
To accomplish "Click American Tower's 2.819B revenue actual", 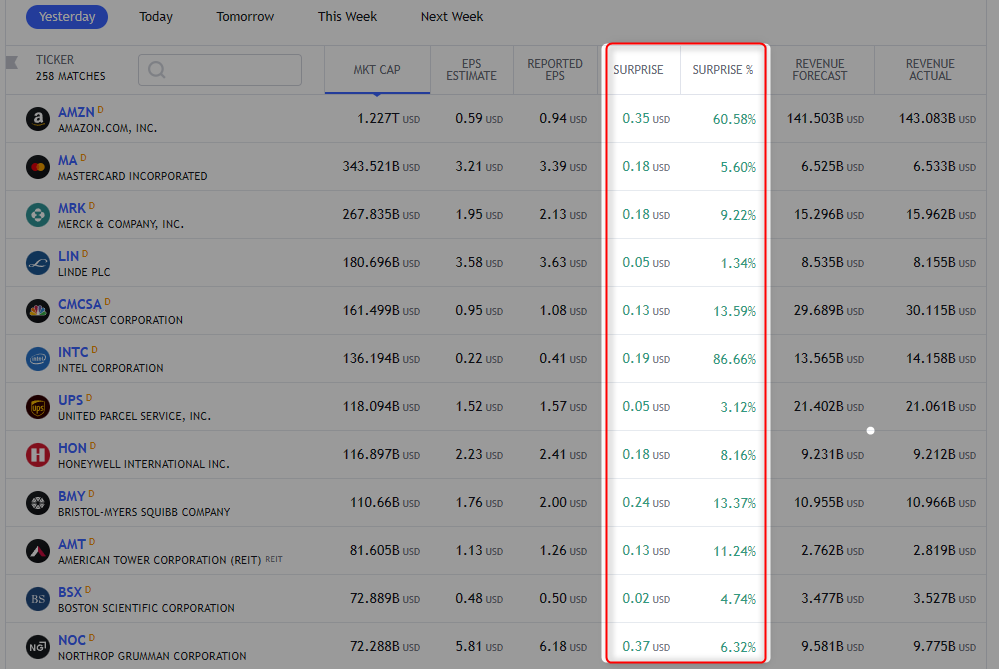I will [x=944, y=550].
